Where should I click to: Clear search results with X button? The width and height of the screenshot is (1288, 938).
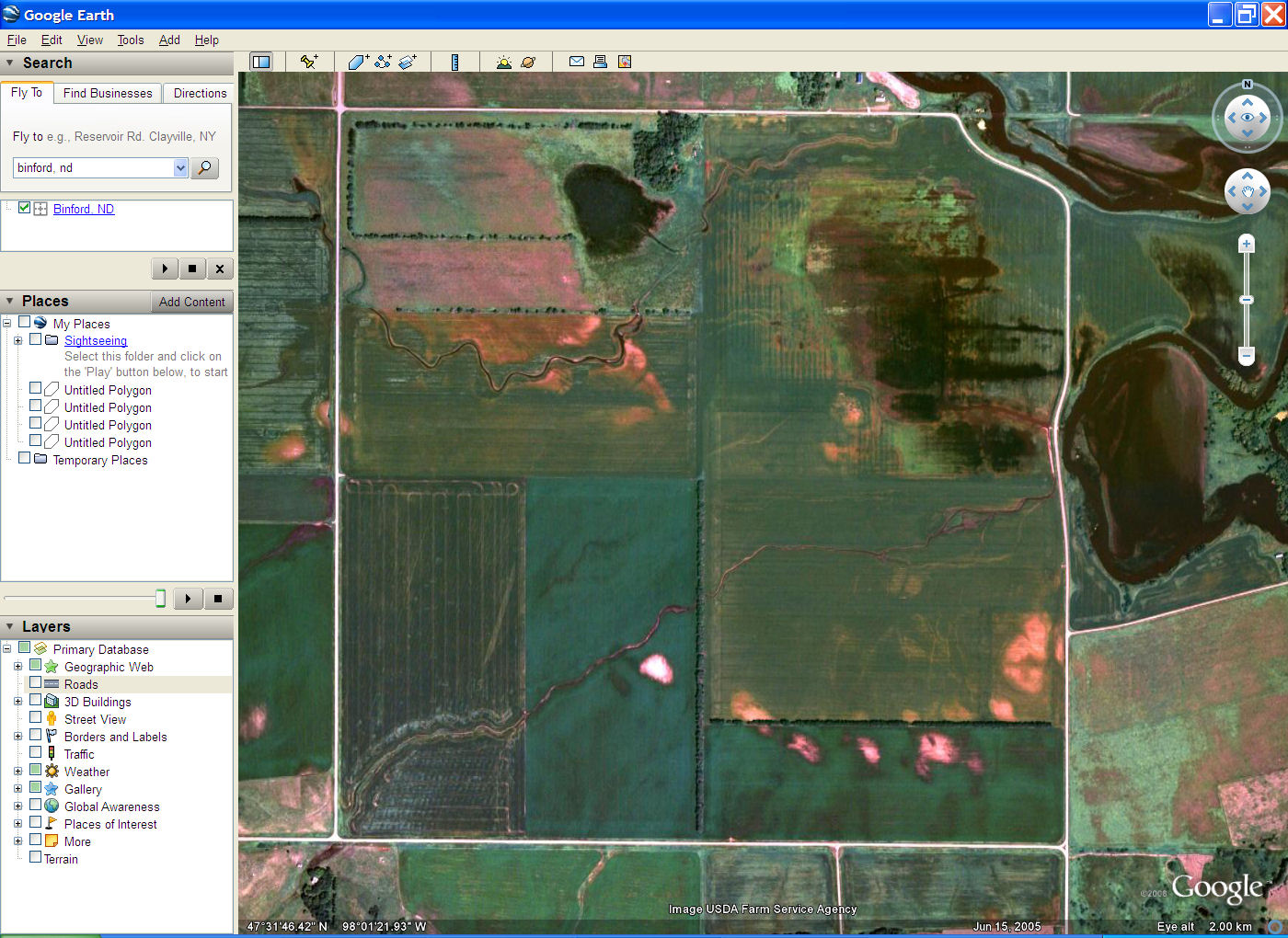click(x=219, y=269)
